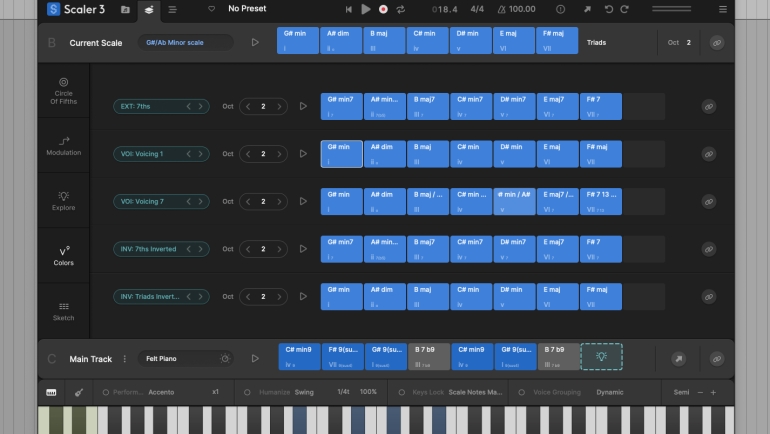Click the lightbulb suggestion slot in Main Track
This screenshot has height=434, width=770.
point(601,357)
